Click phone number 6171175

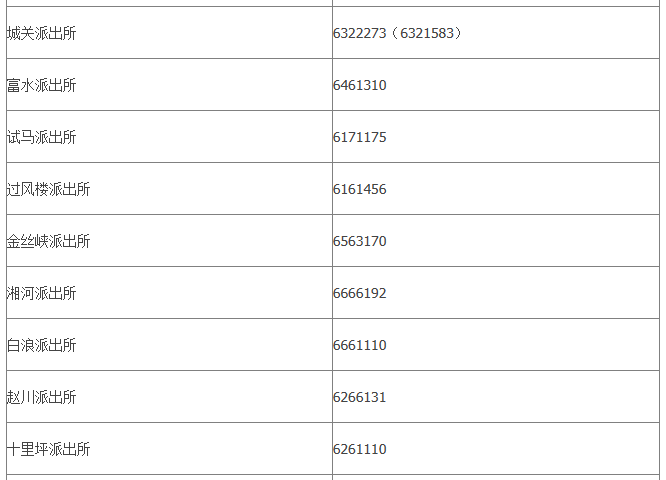(360, 137)
